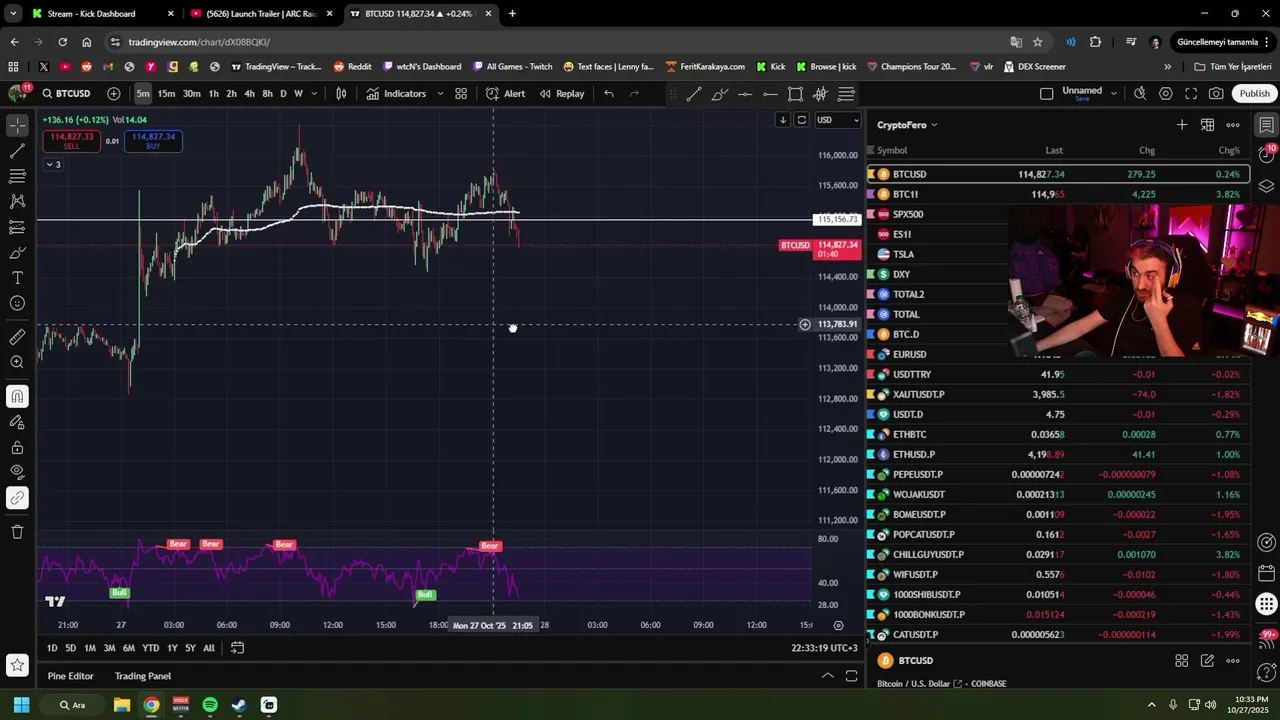Viewport: 1280px width, 720px height.
Task: Hide all drawings with the eye icon
Action: 17,472
